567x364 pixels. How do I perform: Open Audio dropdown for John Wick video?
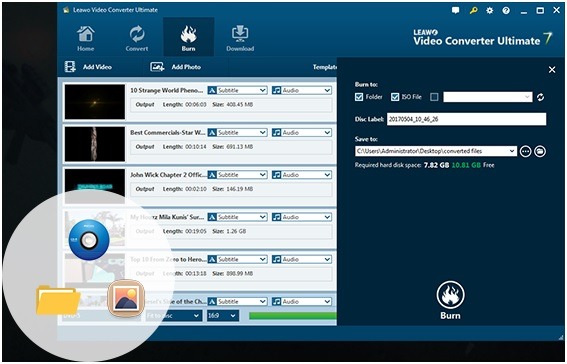[302, 175]
